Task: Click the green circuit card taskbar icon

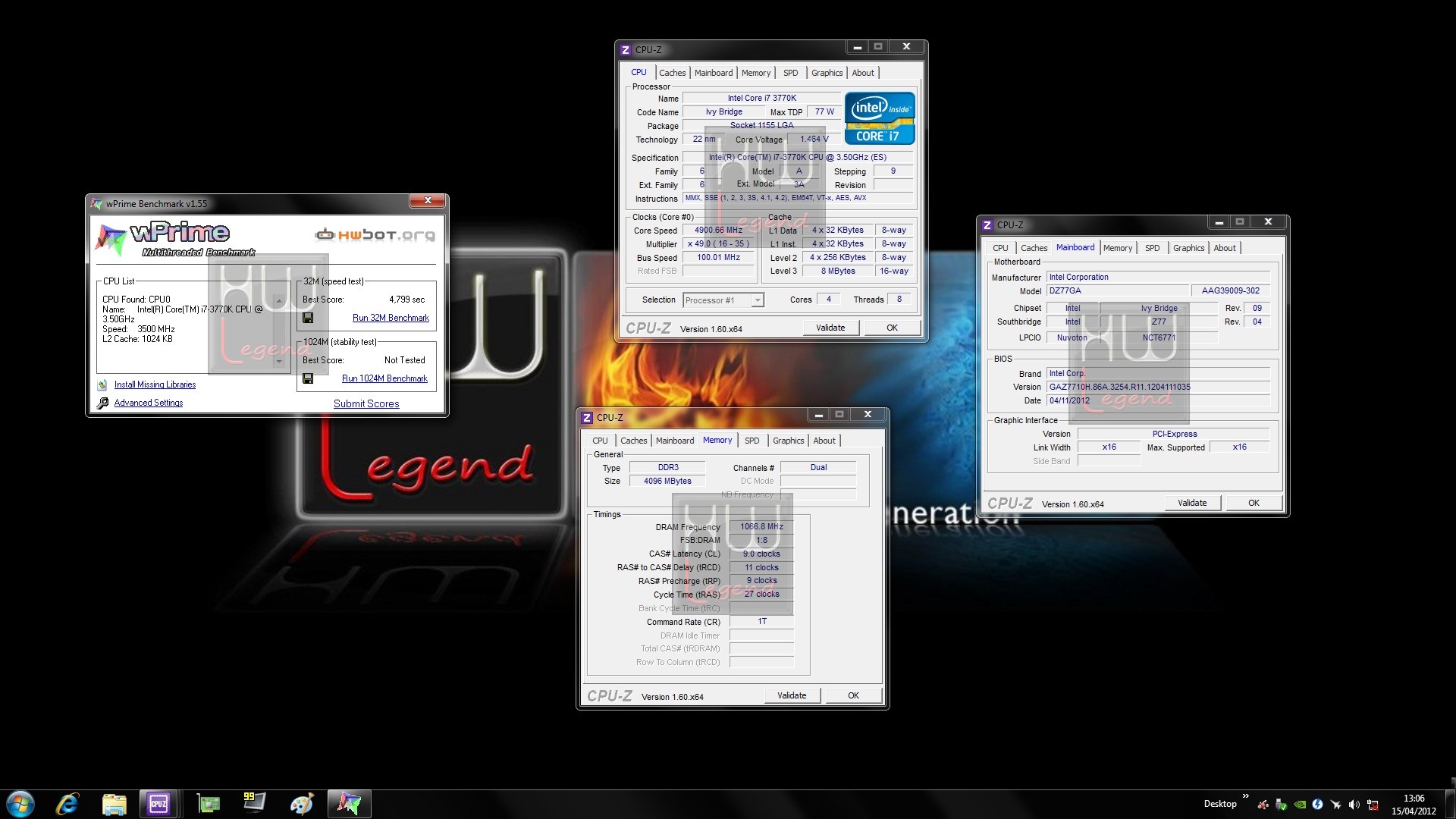Action: click(208, 804)
